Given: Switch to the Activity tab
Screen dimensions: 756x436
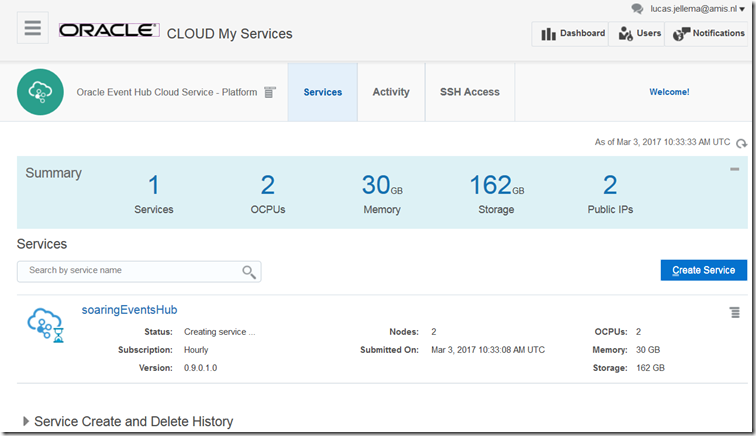Looking at the screenshot, I should (391, 92).
